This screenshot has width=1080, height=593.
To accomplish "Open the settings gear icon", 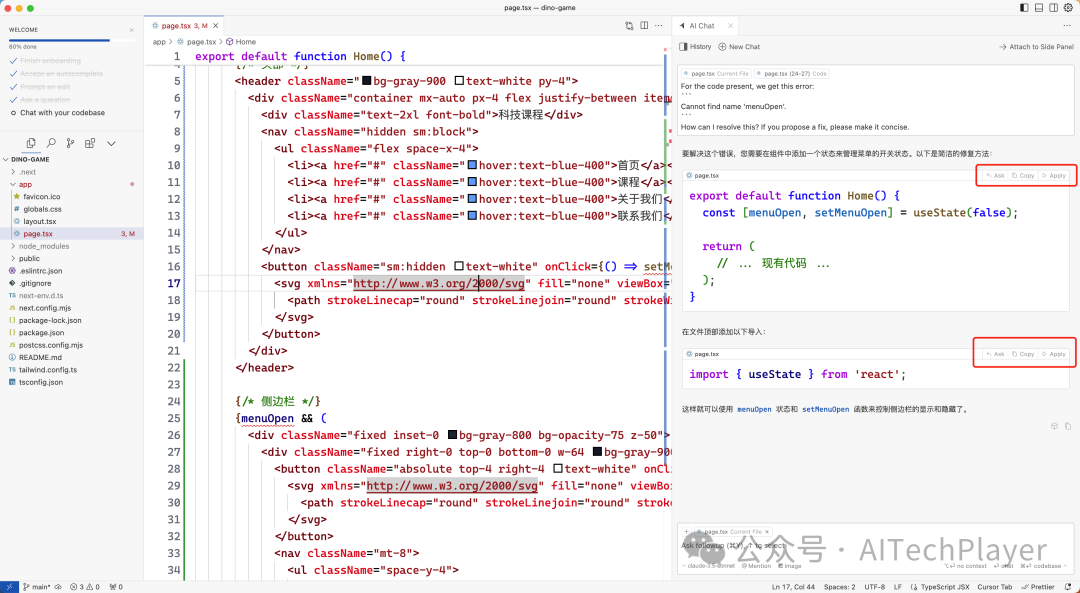I will click(1067, 7).
